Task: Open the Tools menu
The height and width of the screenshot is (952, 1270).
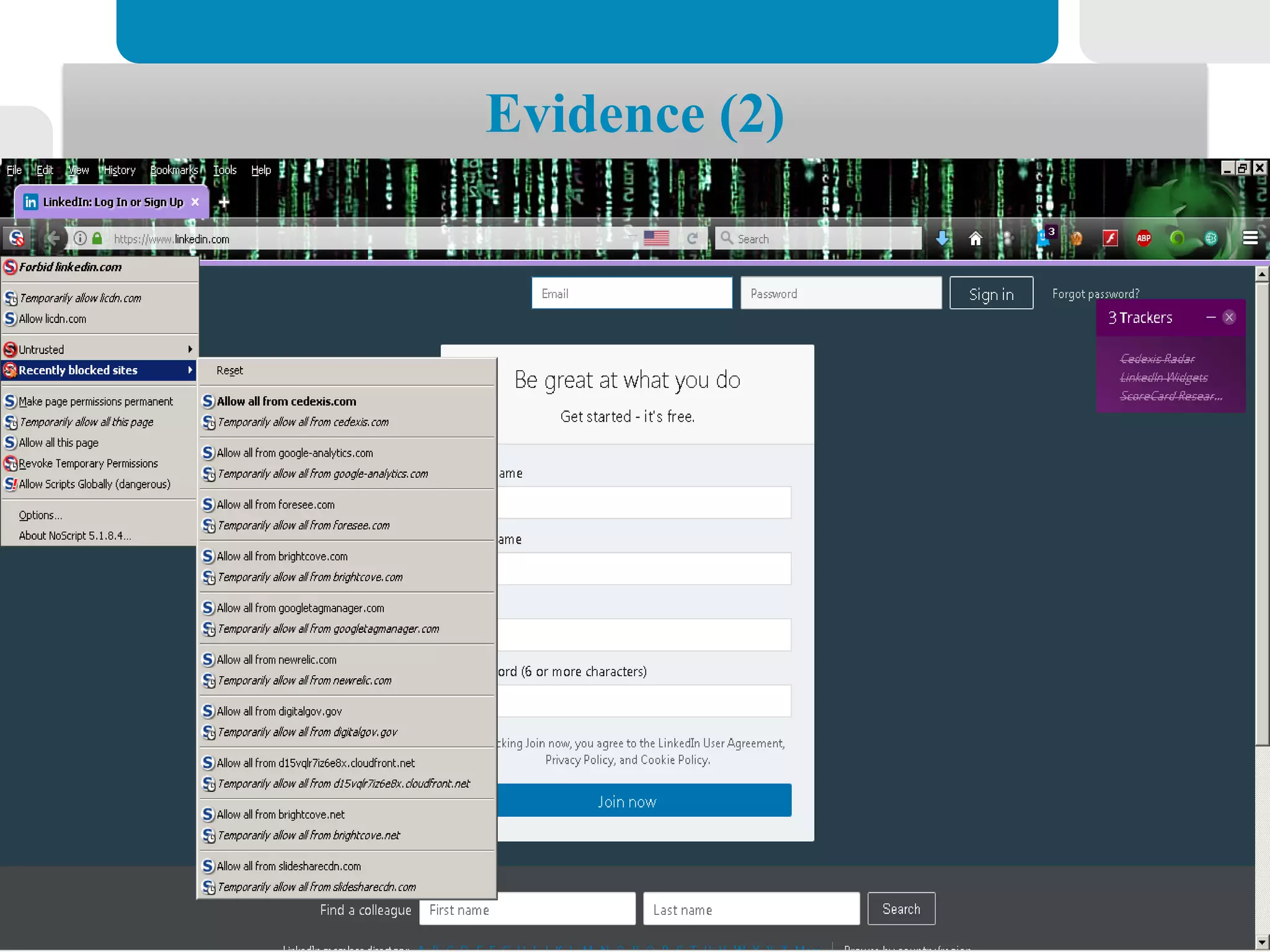Action: pyautogui.click(x=224, y=170)
